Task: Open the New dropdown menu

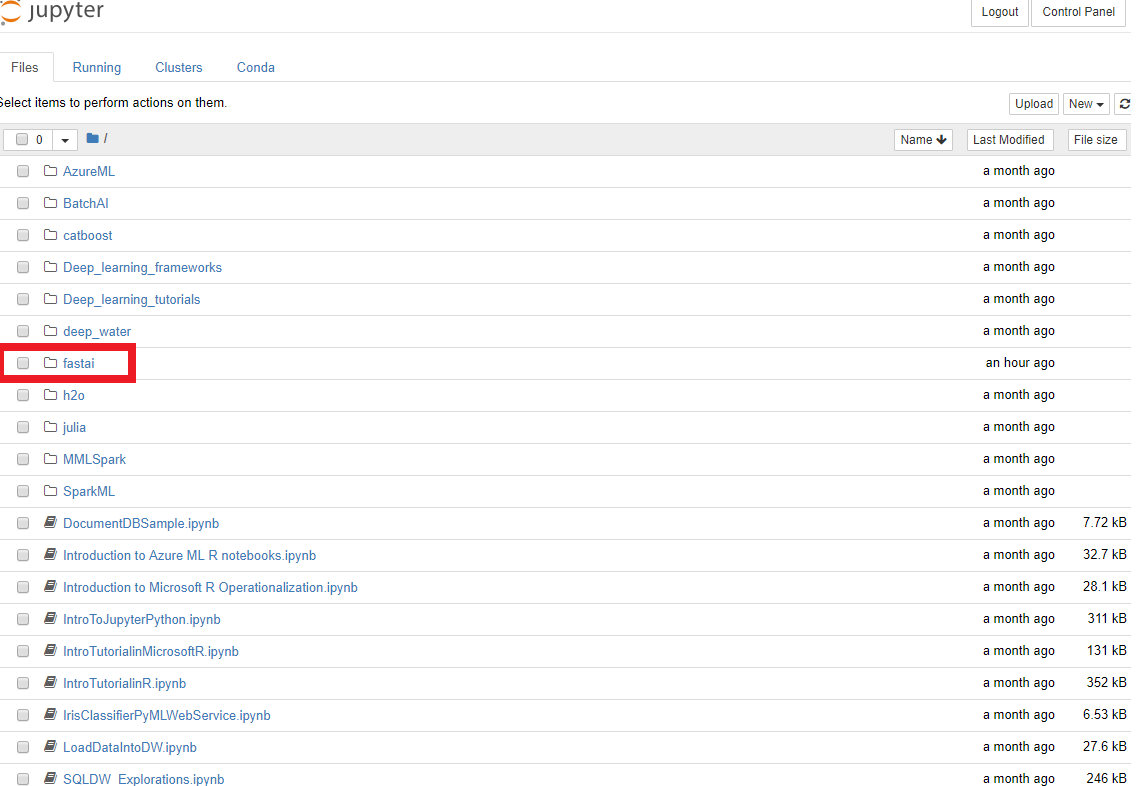Action: [1086, 104]
